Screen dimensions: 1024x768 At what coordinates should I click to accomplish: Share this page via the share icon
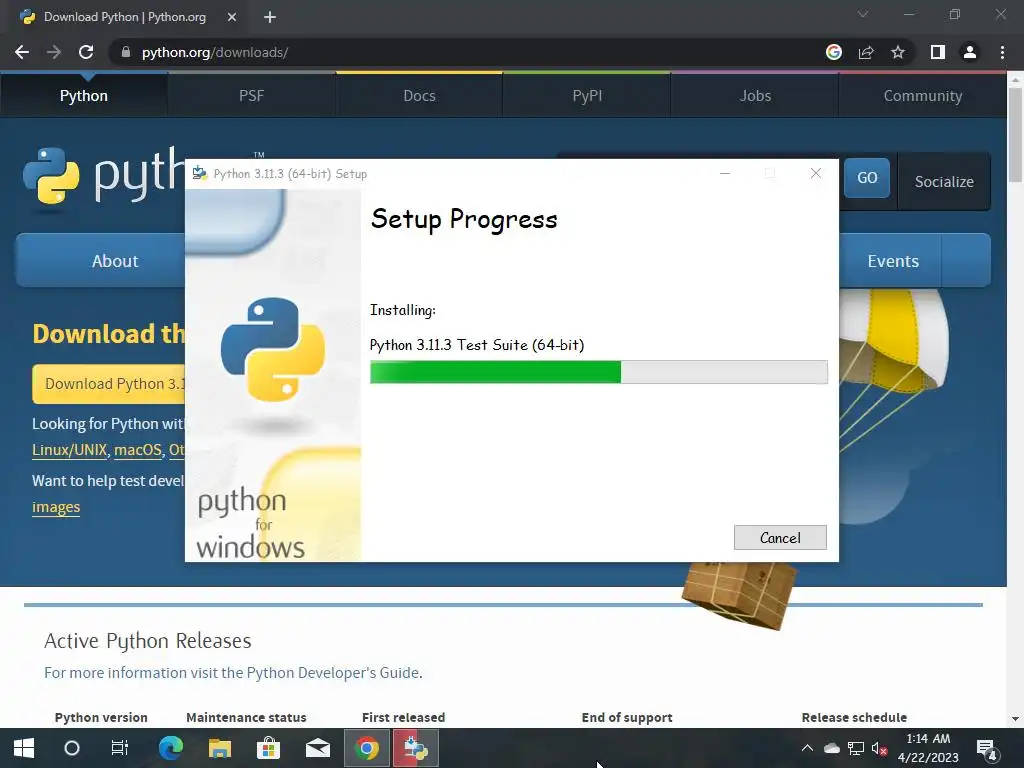click(866, 52)
